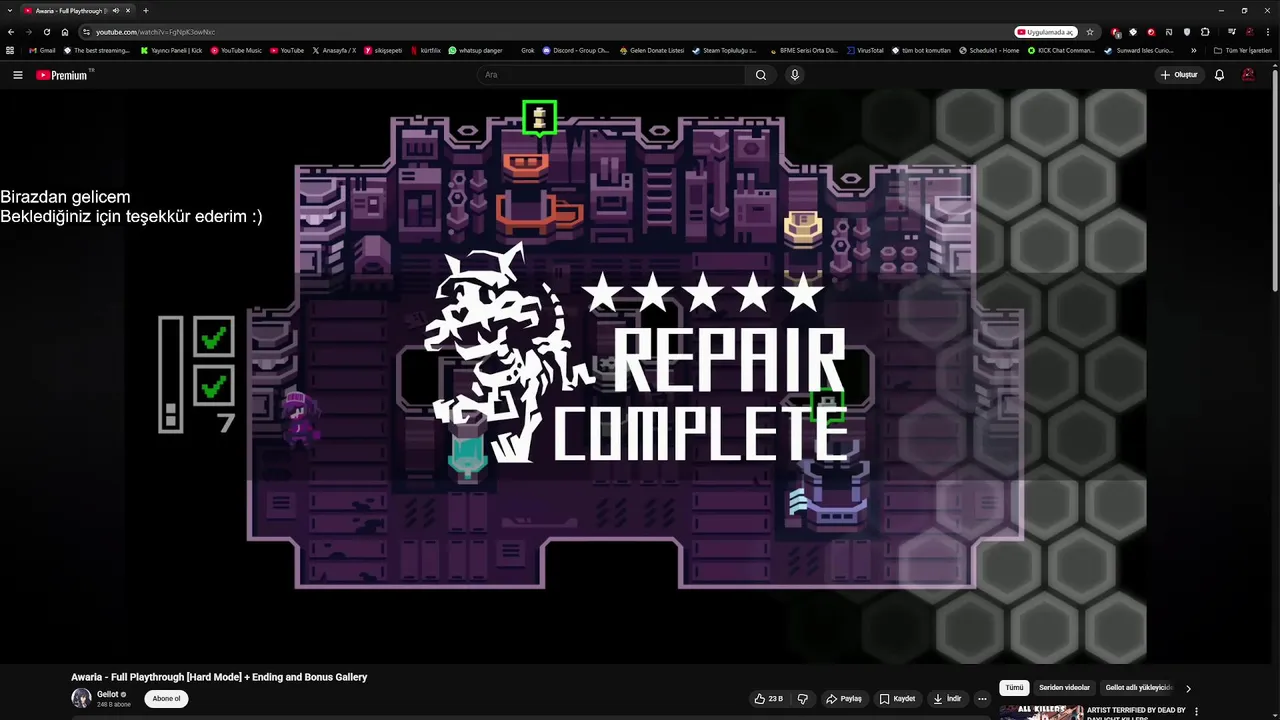Open the tab search dropdown arrow
1280x720 pixels.
pos(9,11)
